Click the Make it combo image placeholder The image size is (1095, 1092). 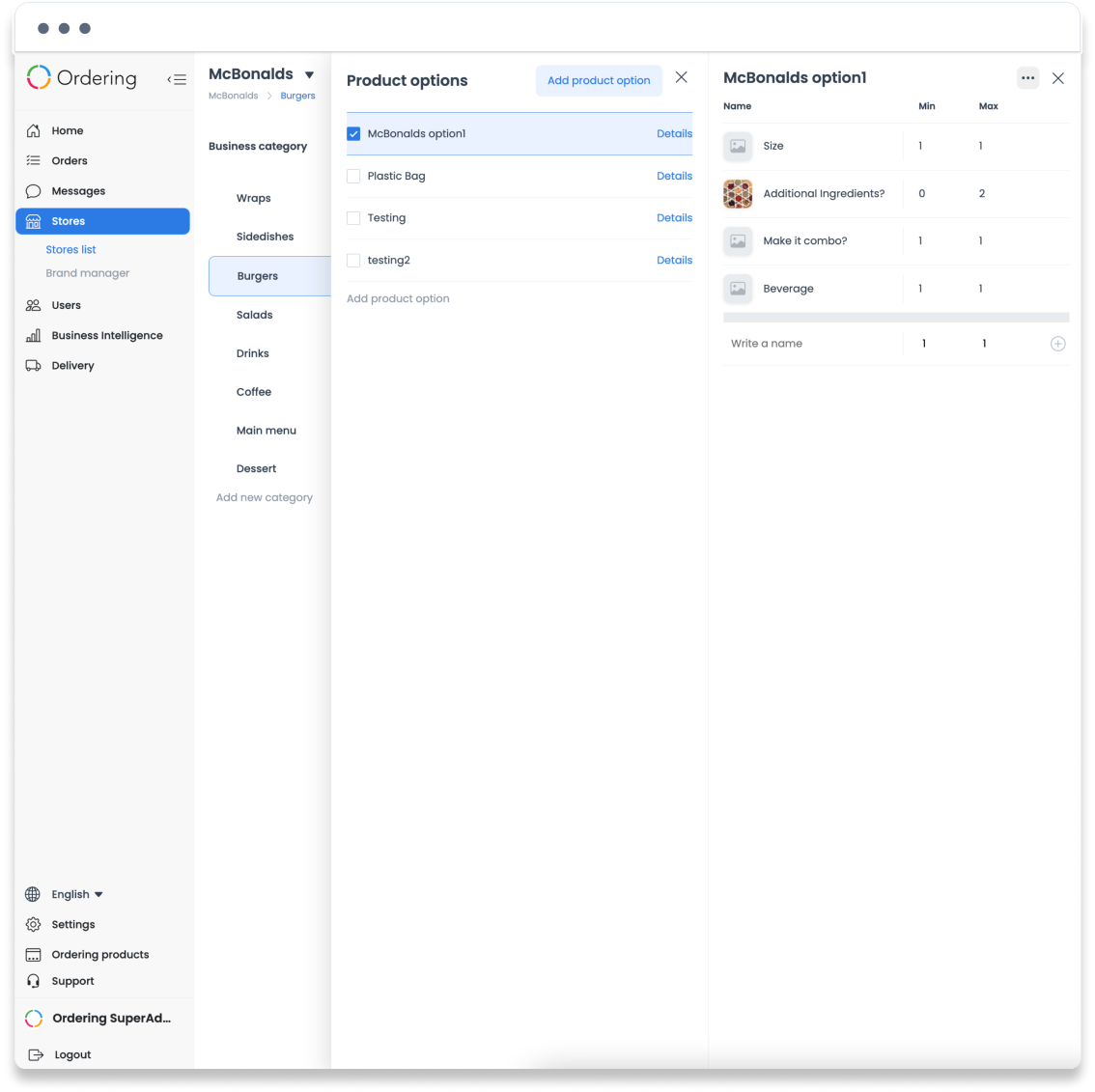pos(738,240)
